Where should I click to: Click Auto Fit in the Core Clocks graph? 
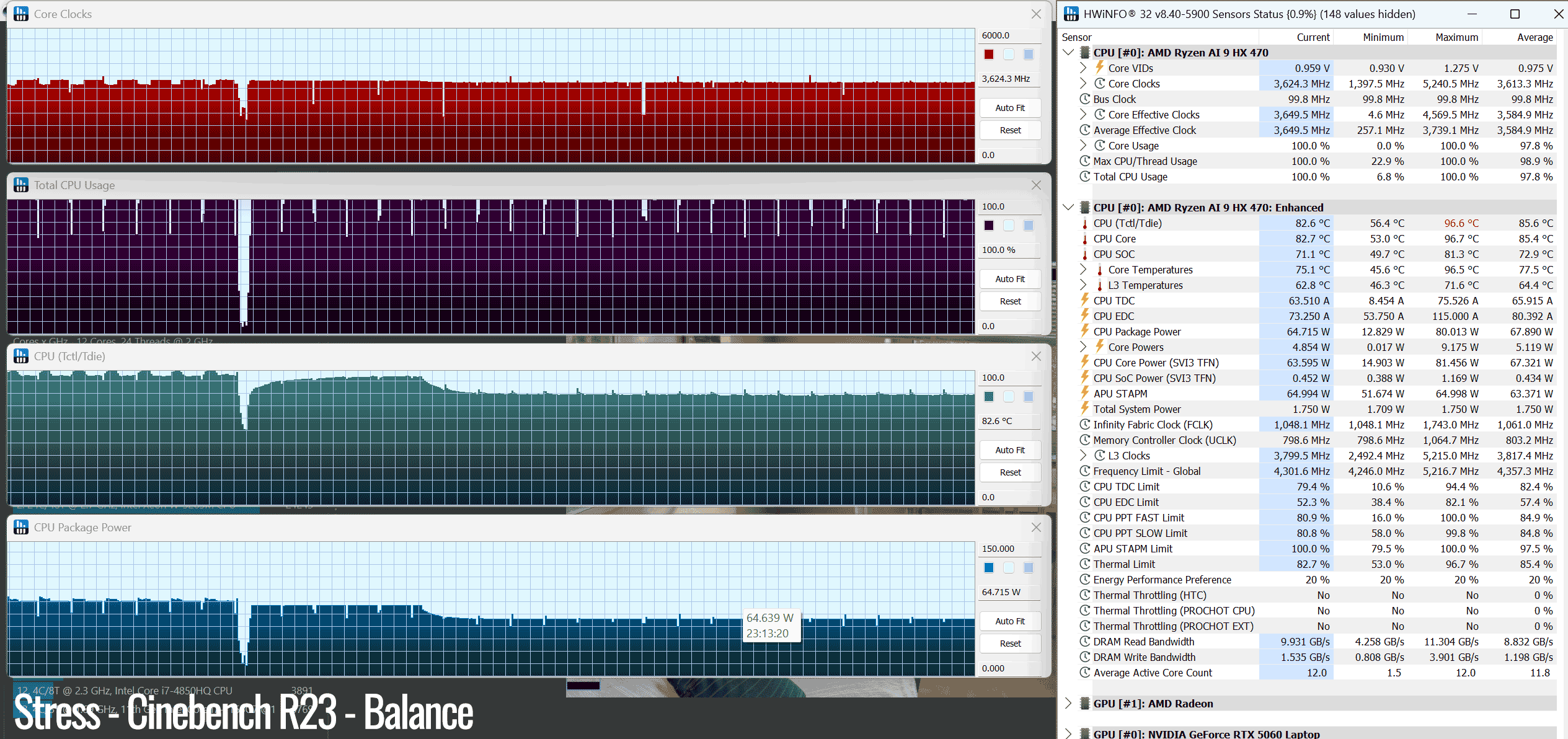pos(1010,108)
